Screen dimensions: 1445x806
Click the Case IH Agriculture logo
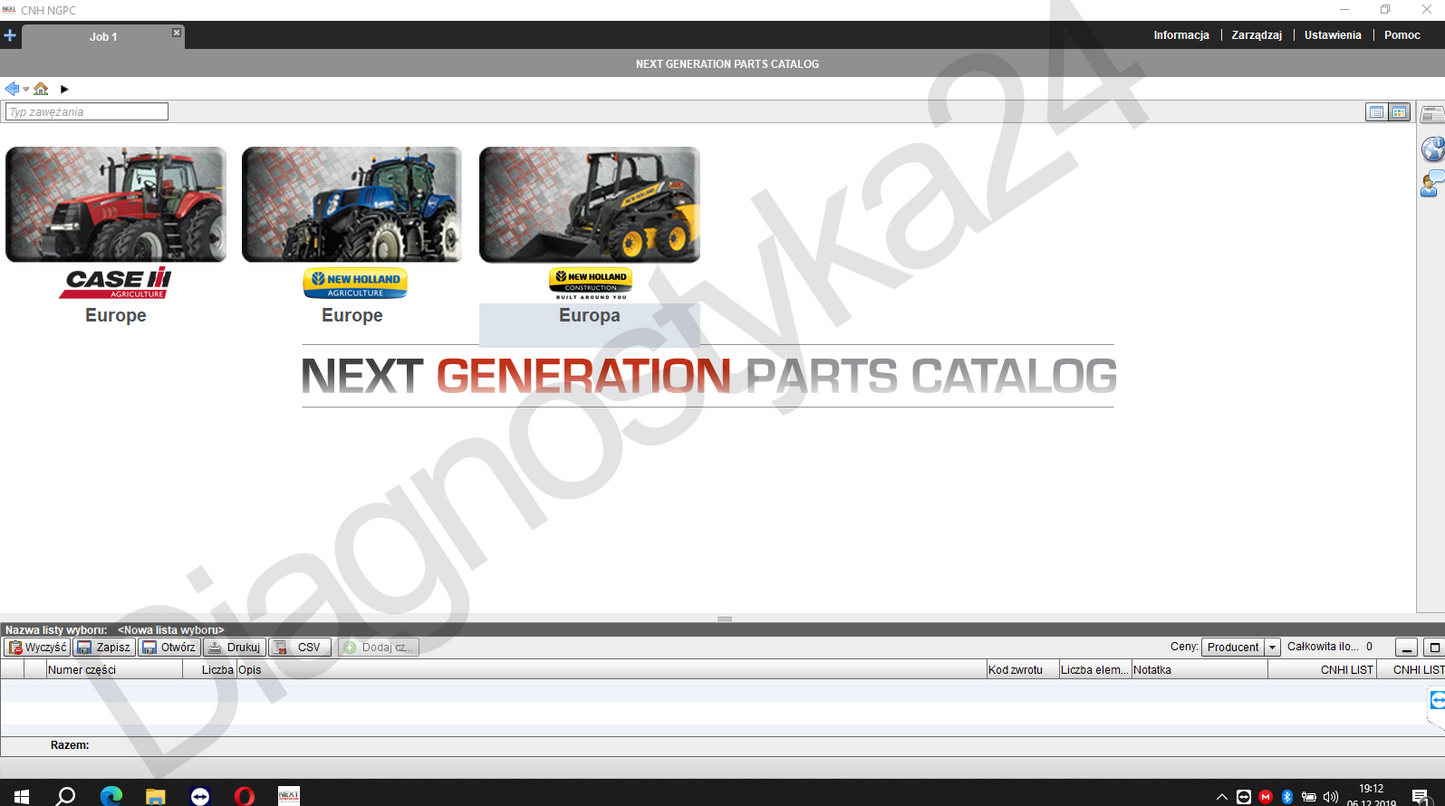[116, 283]
